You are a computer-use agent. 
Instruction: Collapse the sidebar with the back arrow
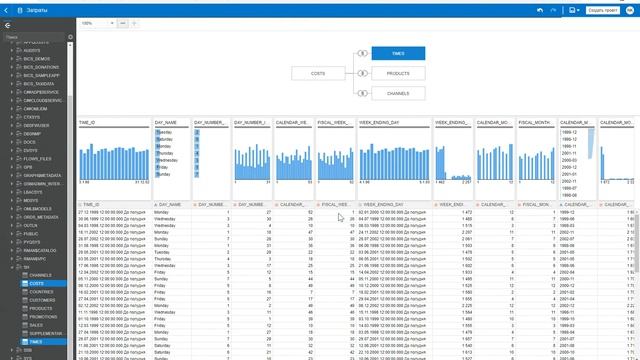coord(7,25)
